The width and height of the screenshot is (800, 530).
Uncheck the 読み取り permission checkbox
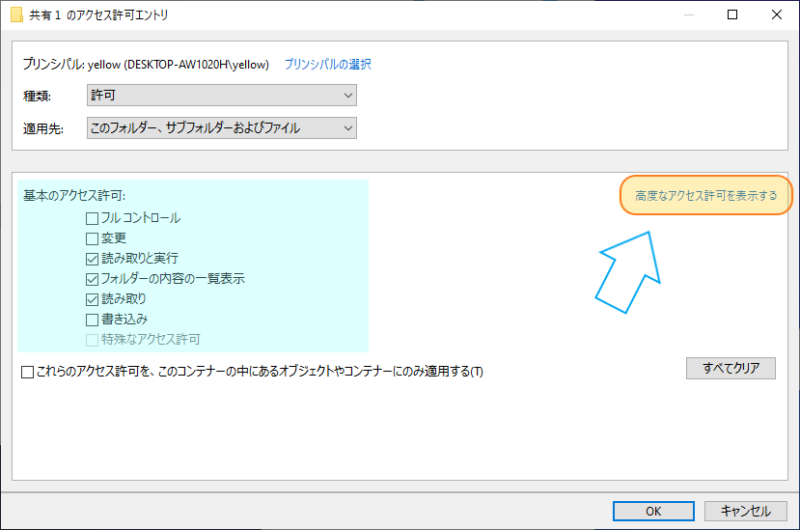[x=92, y=299]
